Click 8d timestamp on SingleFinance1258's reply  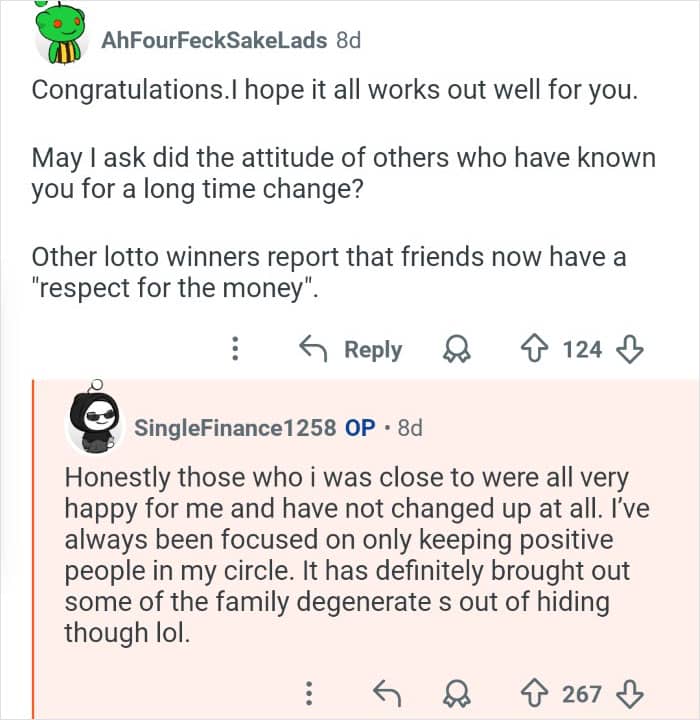pyautogui.click(x=410, y=428)
